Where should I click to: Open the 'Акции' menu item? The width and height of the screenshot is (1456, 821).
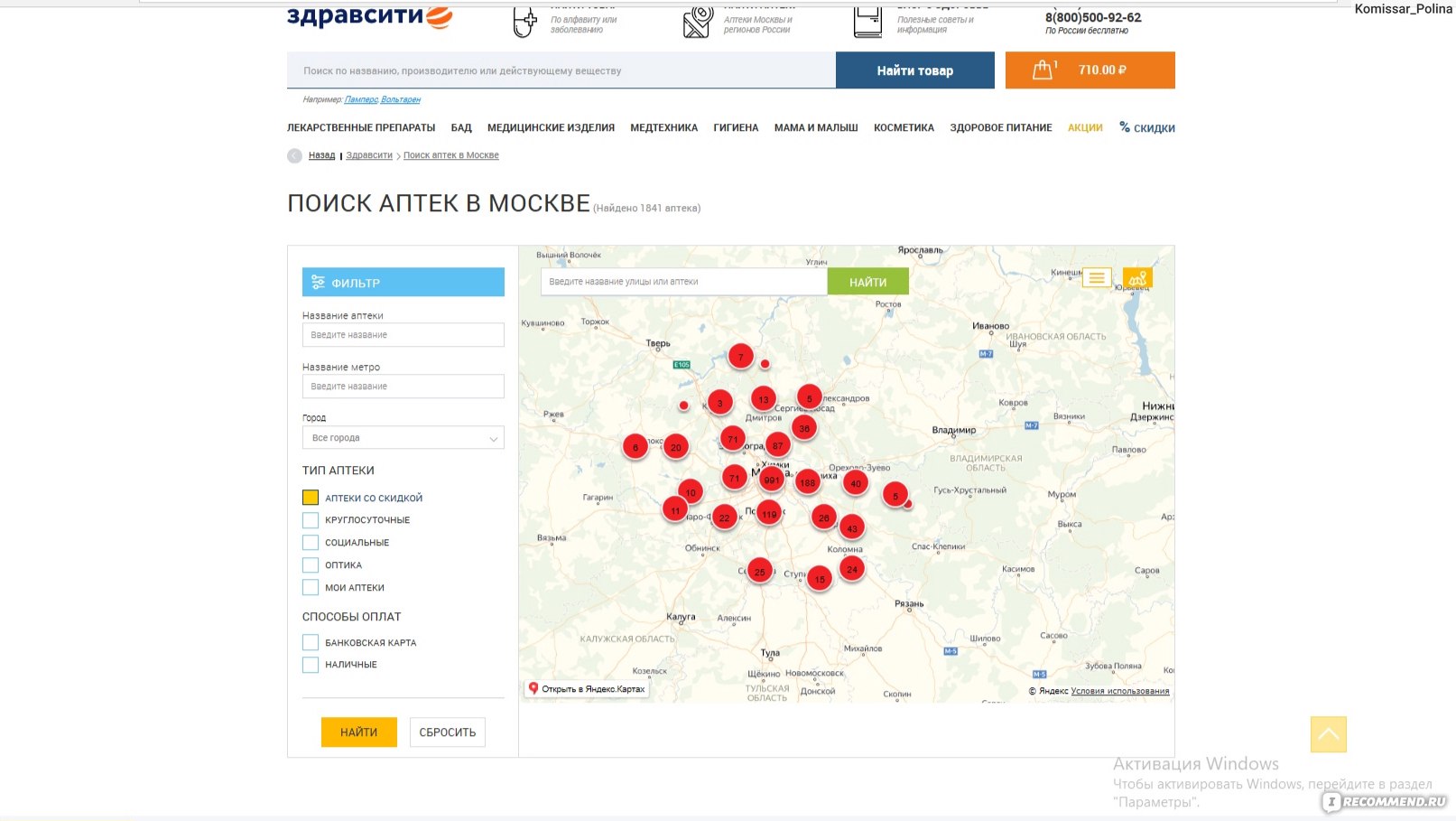pos(1085,128)
